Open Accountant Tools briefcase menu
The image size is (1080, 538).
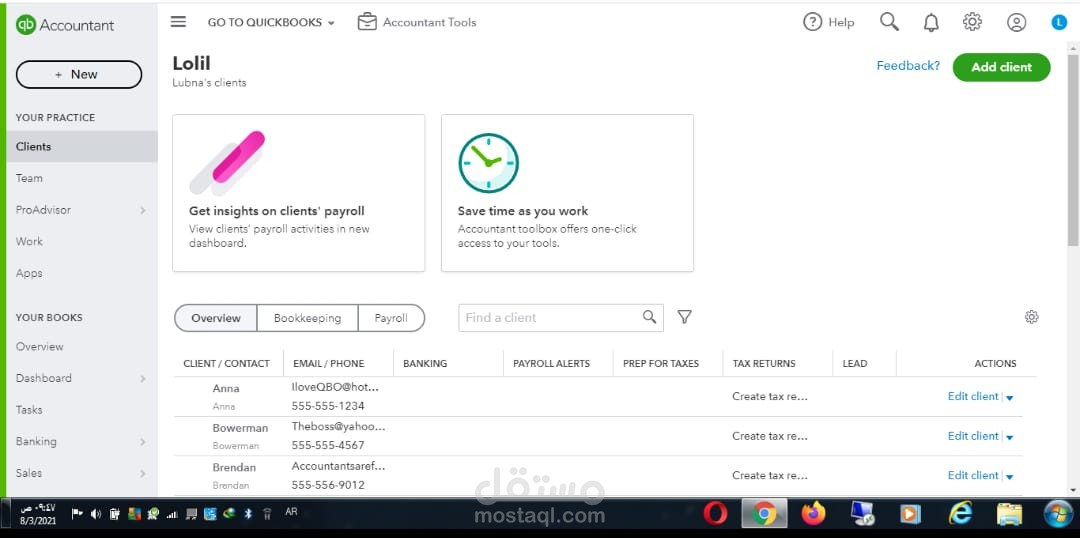(417, 22)
